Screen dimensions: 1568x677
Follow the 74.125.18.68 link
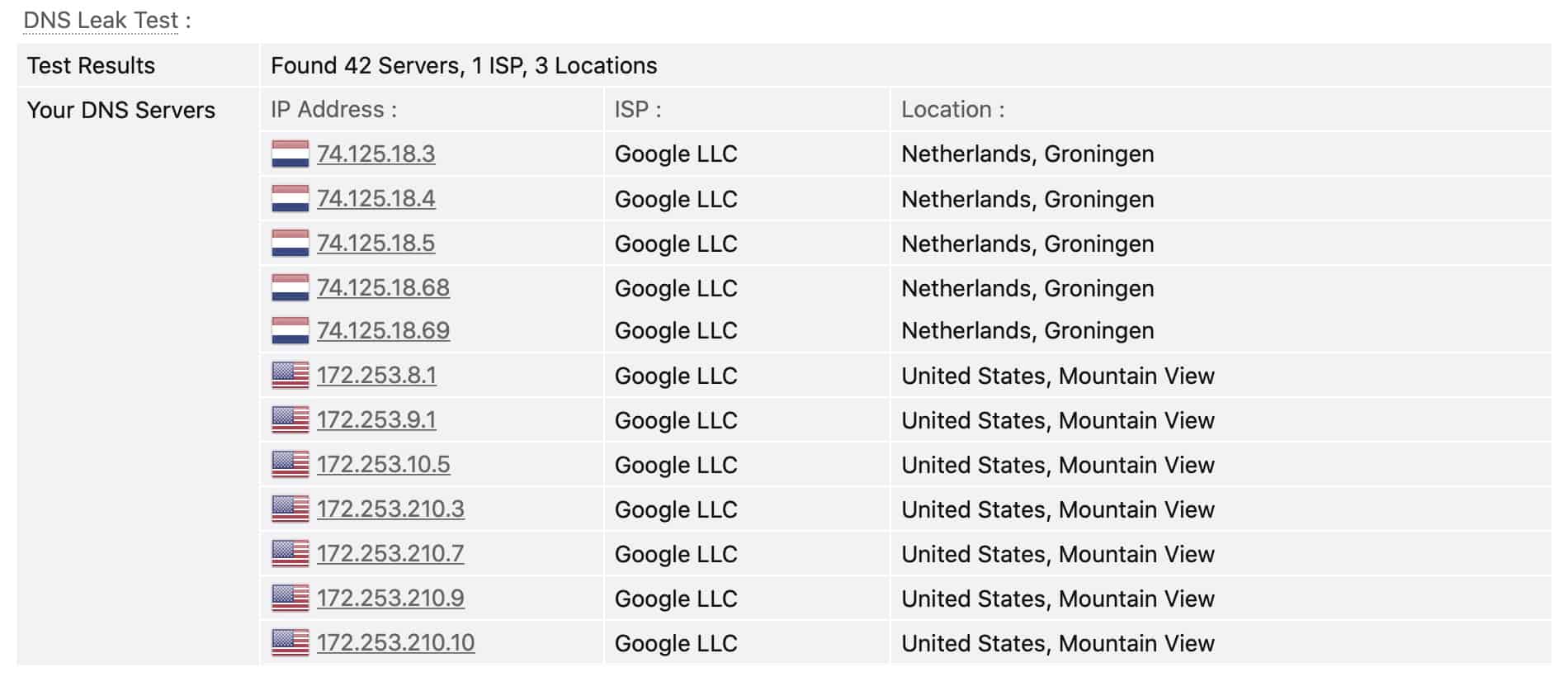coord(383,287)
